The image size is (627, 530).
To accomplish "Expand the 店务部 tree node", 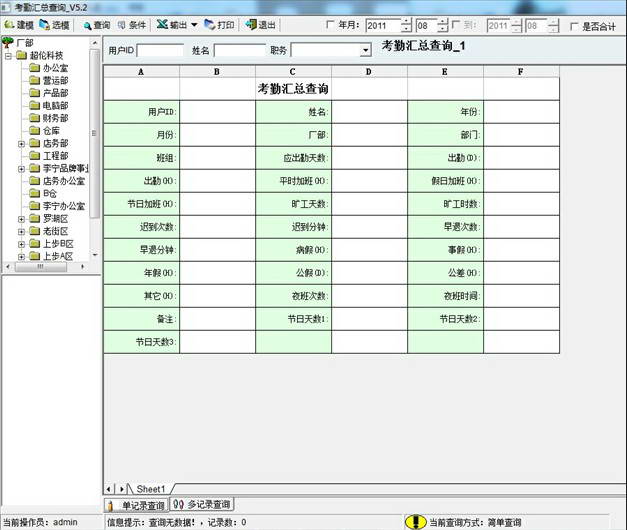I will point(21,144).
